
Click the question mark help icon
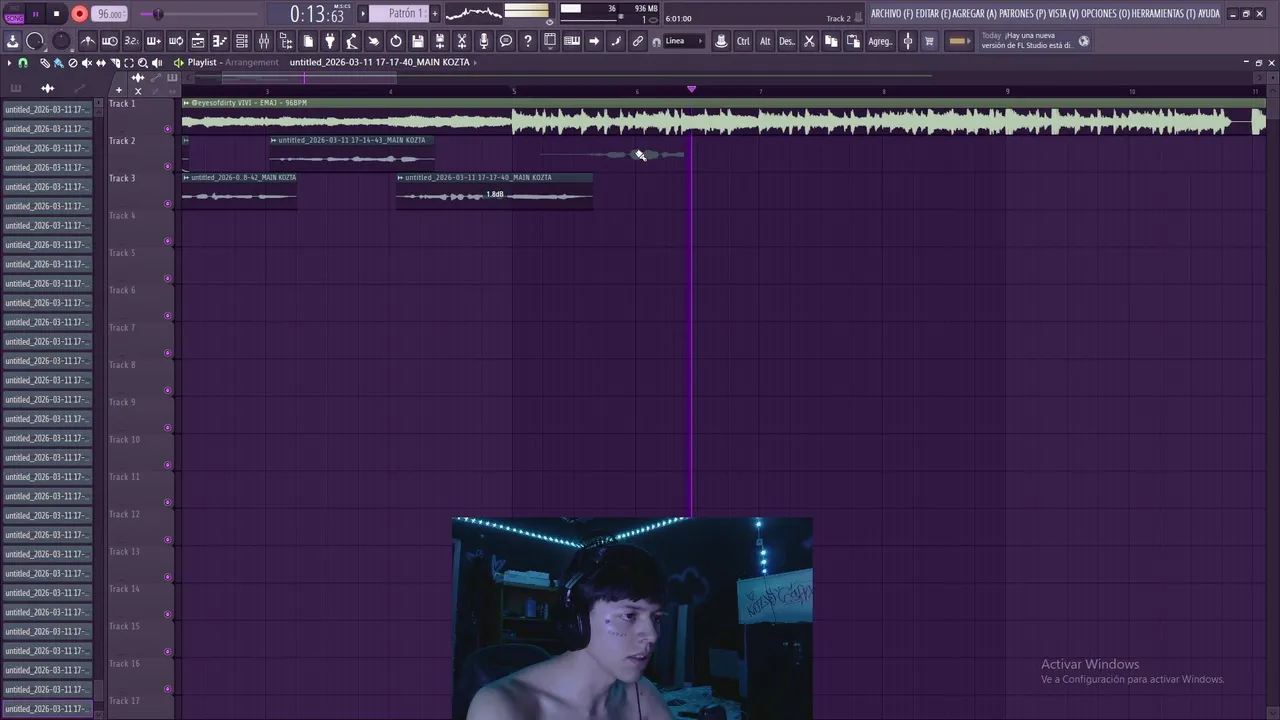pos(528,41)
